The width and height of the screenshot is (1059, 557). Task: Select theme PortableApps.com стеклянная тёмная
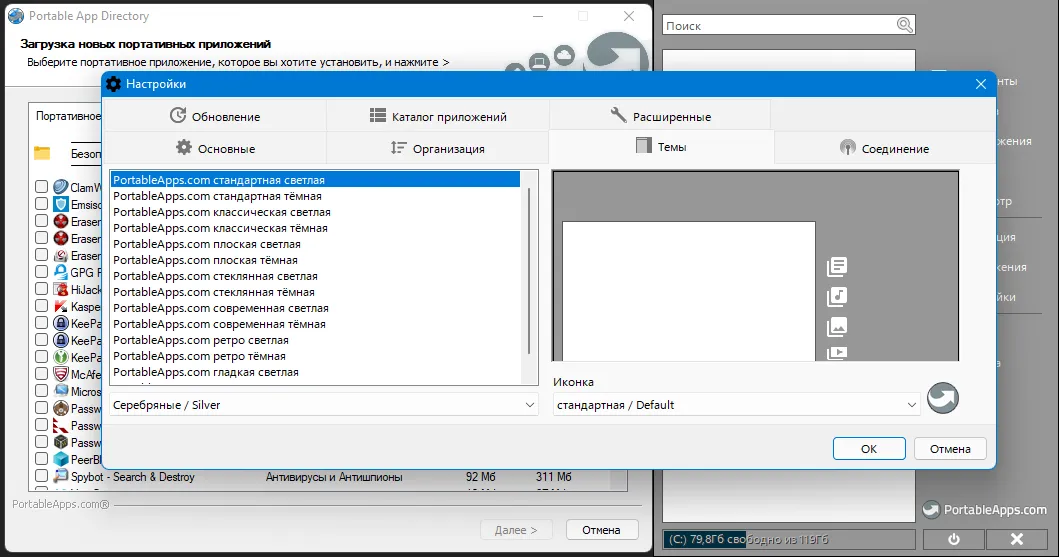point(213,292)
